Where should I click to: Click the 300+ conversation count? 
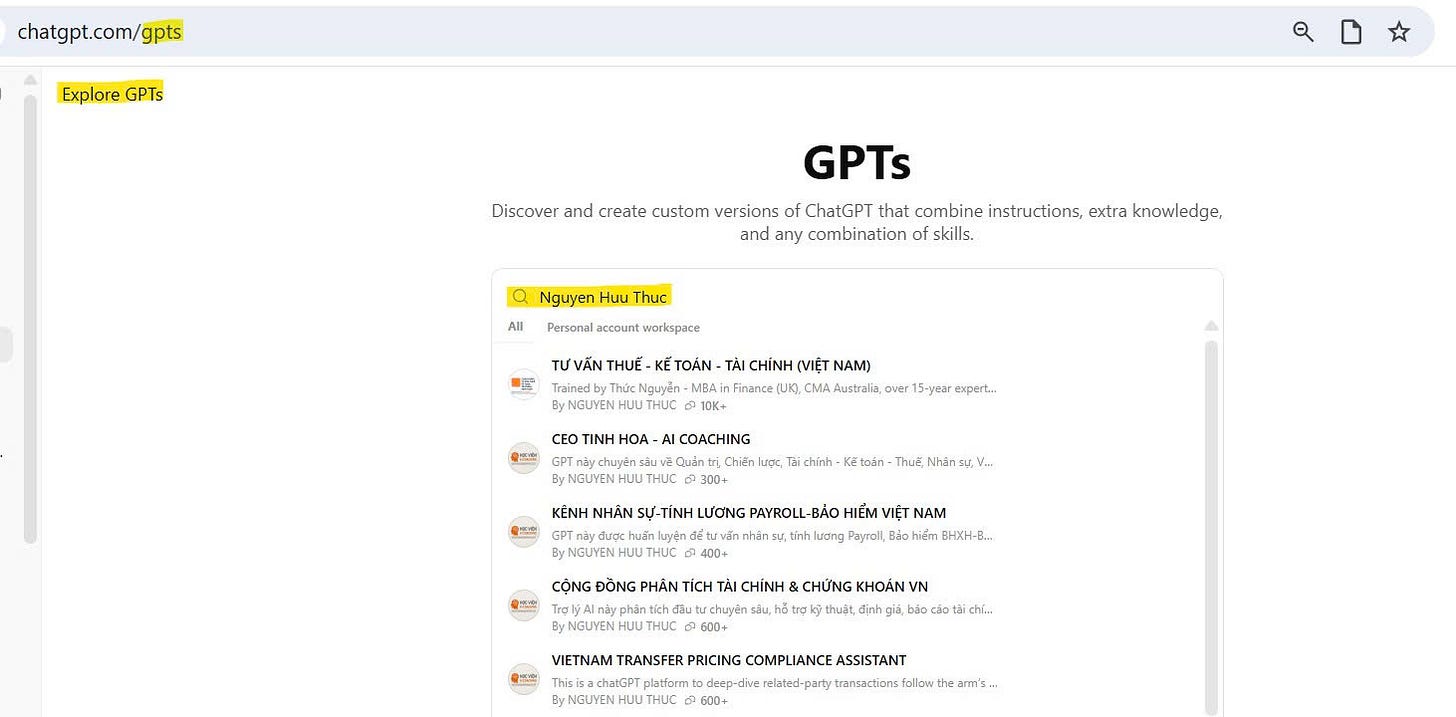tap(706, 480)
